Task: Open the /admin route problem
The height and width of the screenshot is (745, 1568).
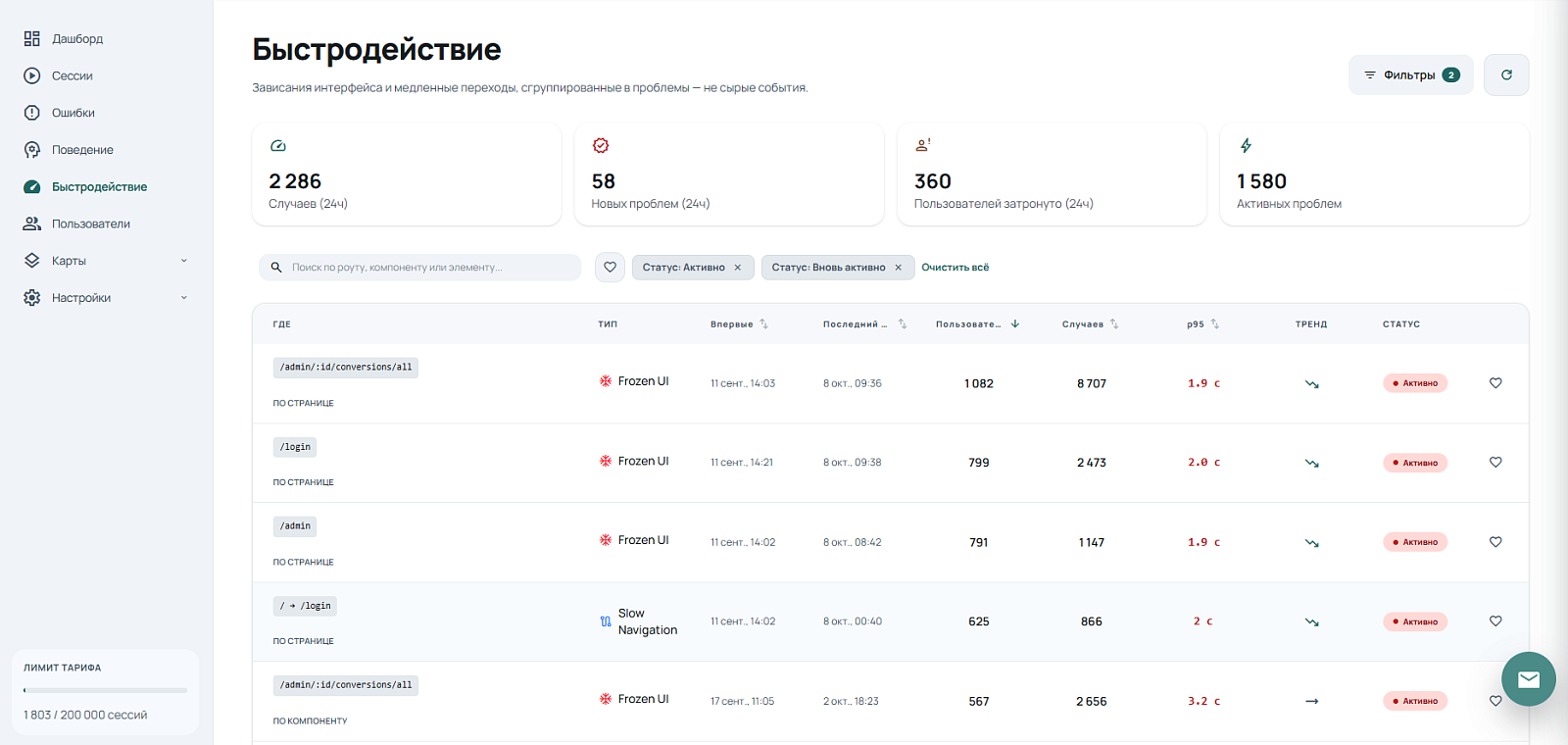Action: (x=295, y=526)
